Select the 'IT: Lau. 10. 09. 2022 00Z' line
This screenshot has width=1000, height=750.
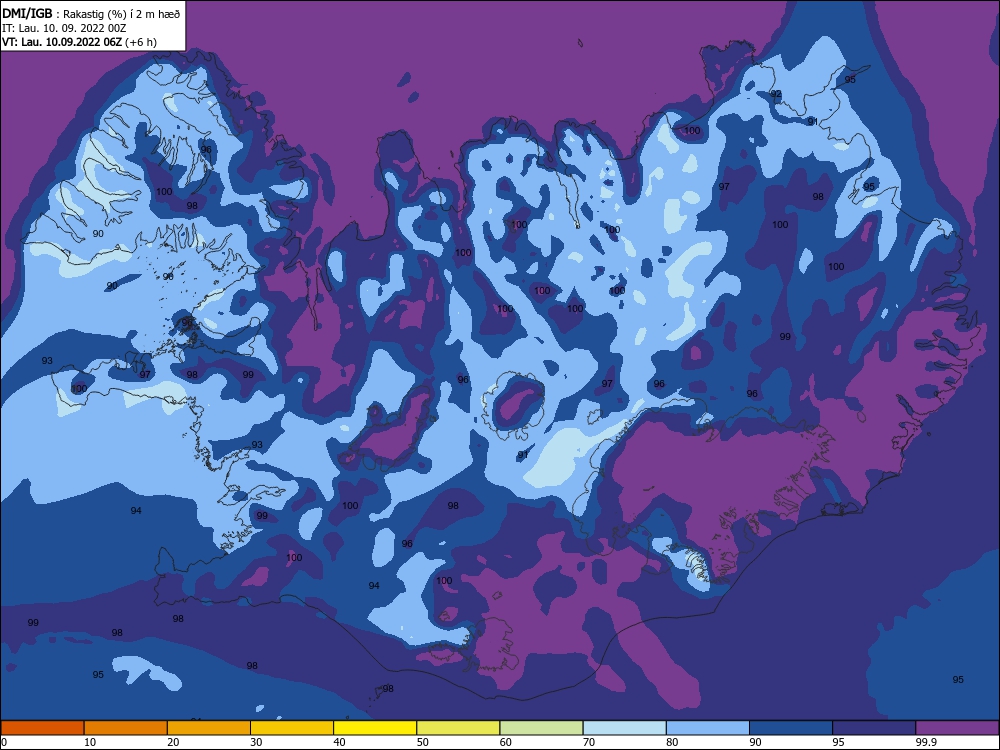click(x=64, y=28)
